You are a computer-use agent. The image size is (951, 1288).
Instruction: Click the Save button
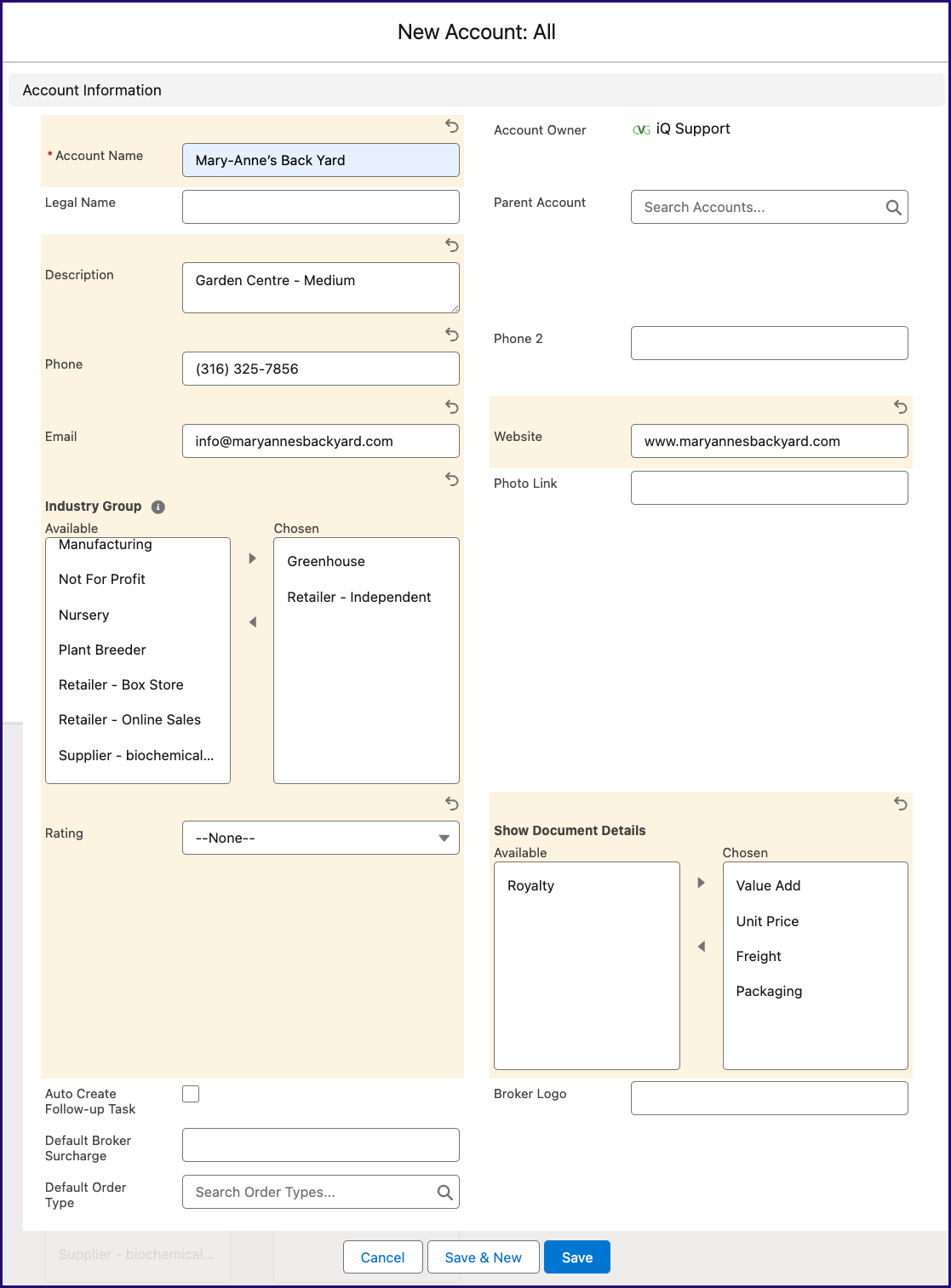coord(577,1257)
